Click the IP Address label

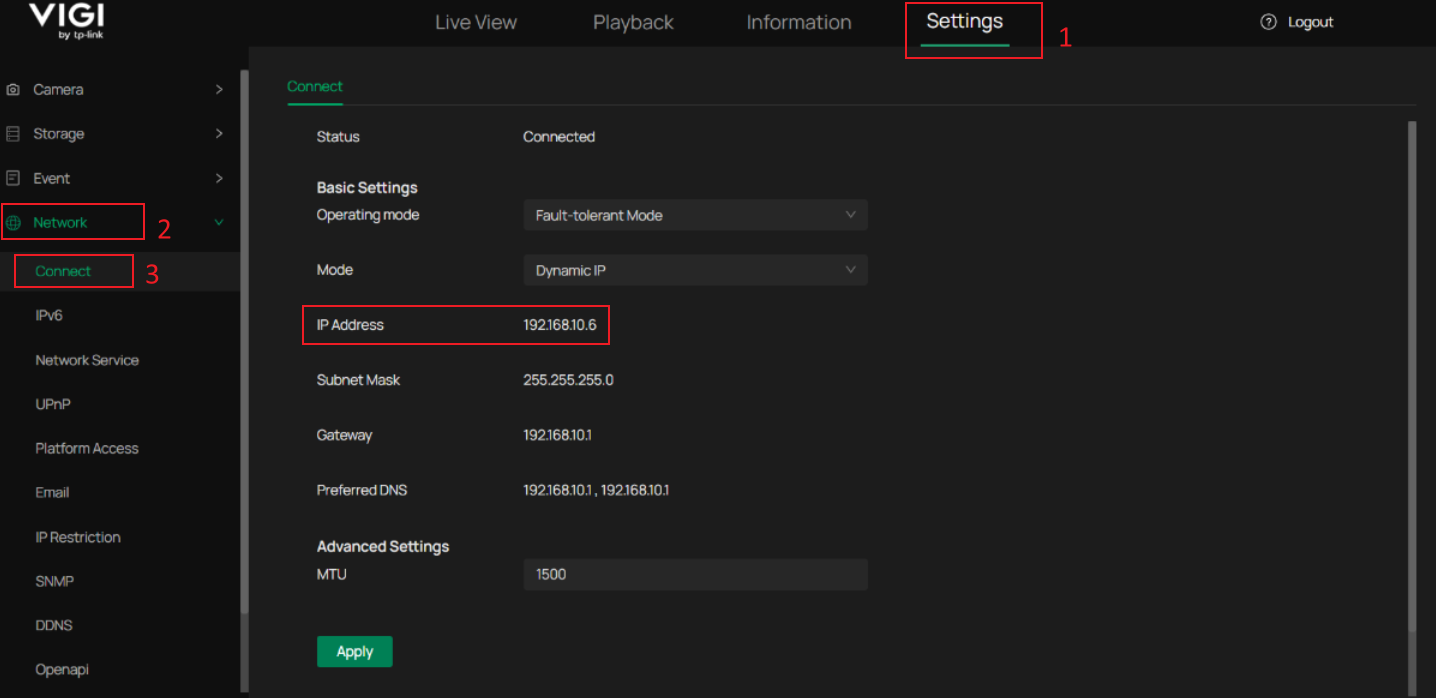[350, 325]
